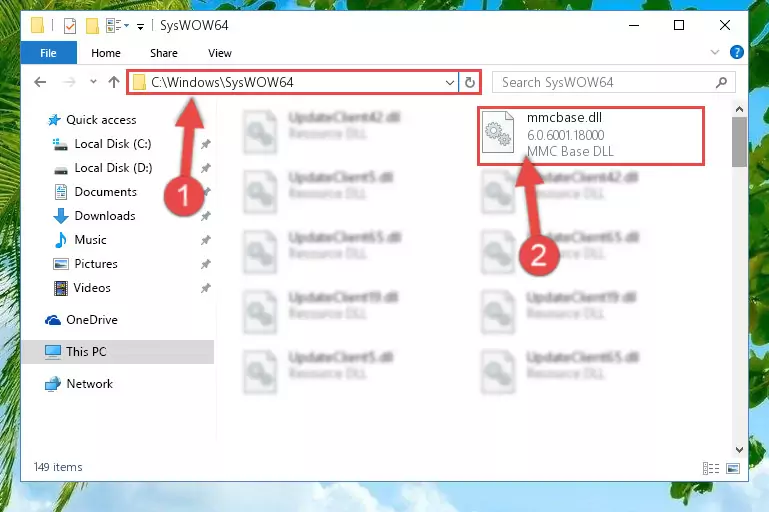Minimize the SysWOW64 window
Screen dimensions: 769x512
click(x=634, y=25)
